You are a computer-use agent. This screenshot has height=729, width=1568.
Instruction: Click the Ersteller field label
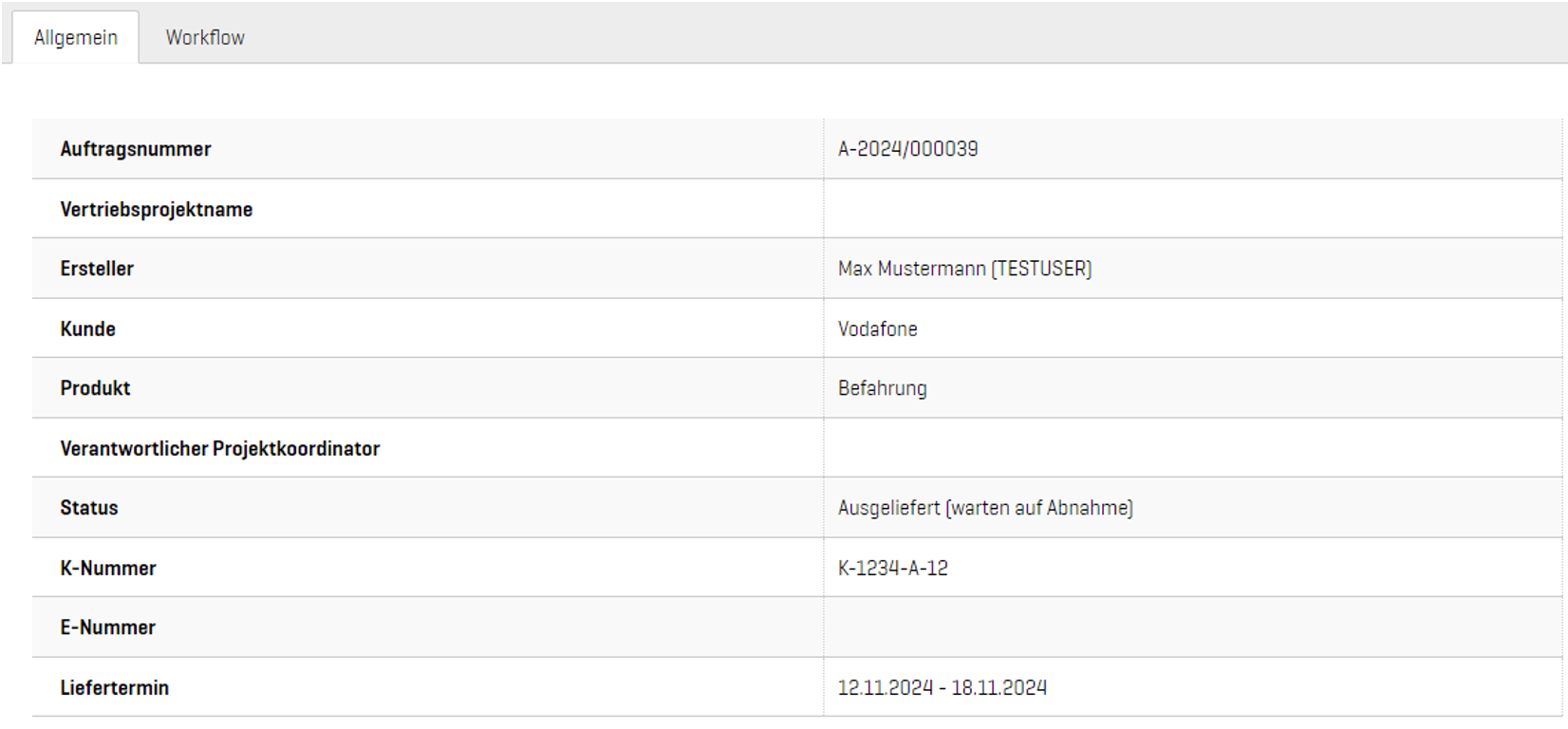point(97,269)
